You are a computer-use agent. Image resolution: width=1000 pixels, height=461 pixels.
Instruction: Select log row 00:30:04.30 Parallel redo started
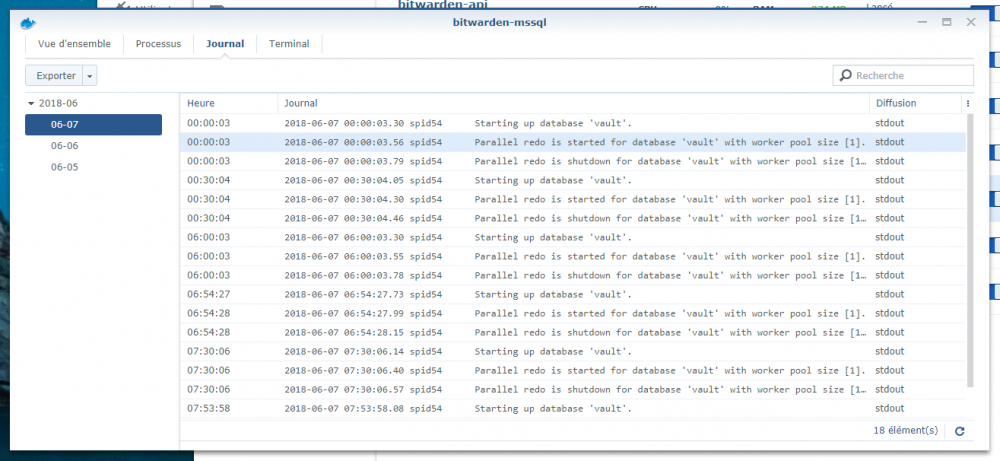573,200
